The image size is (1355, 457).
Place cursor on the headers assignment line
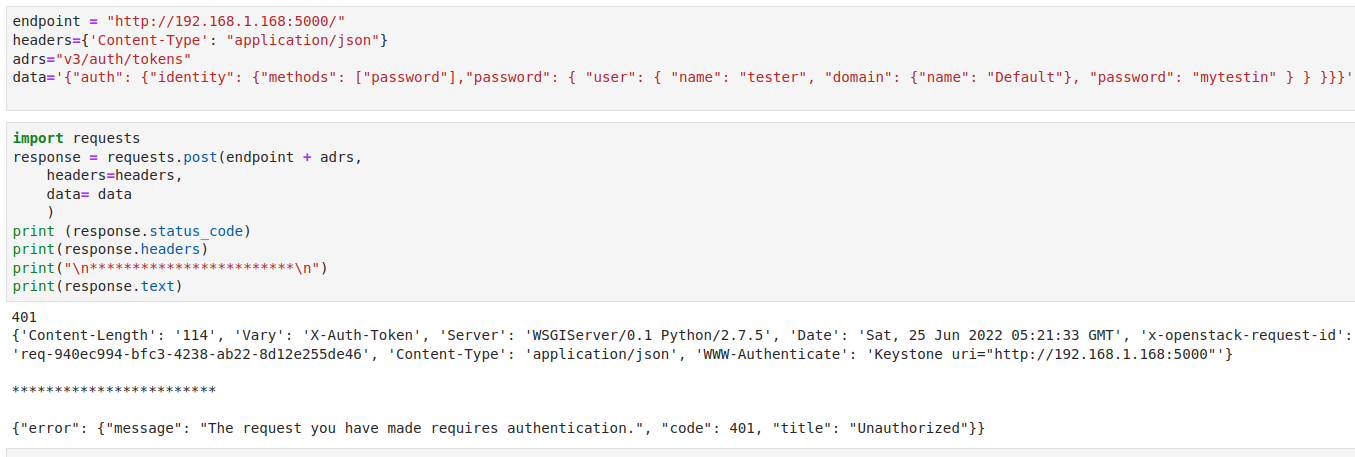click(200, 39)
